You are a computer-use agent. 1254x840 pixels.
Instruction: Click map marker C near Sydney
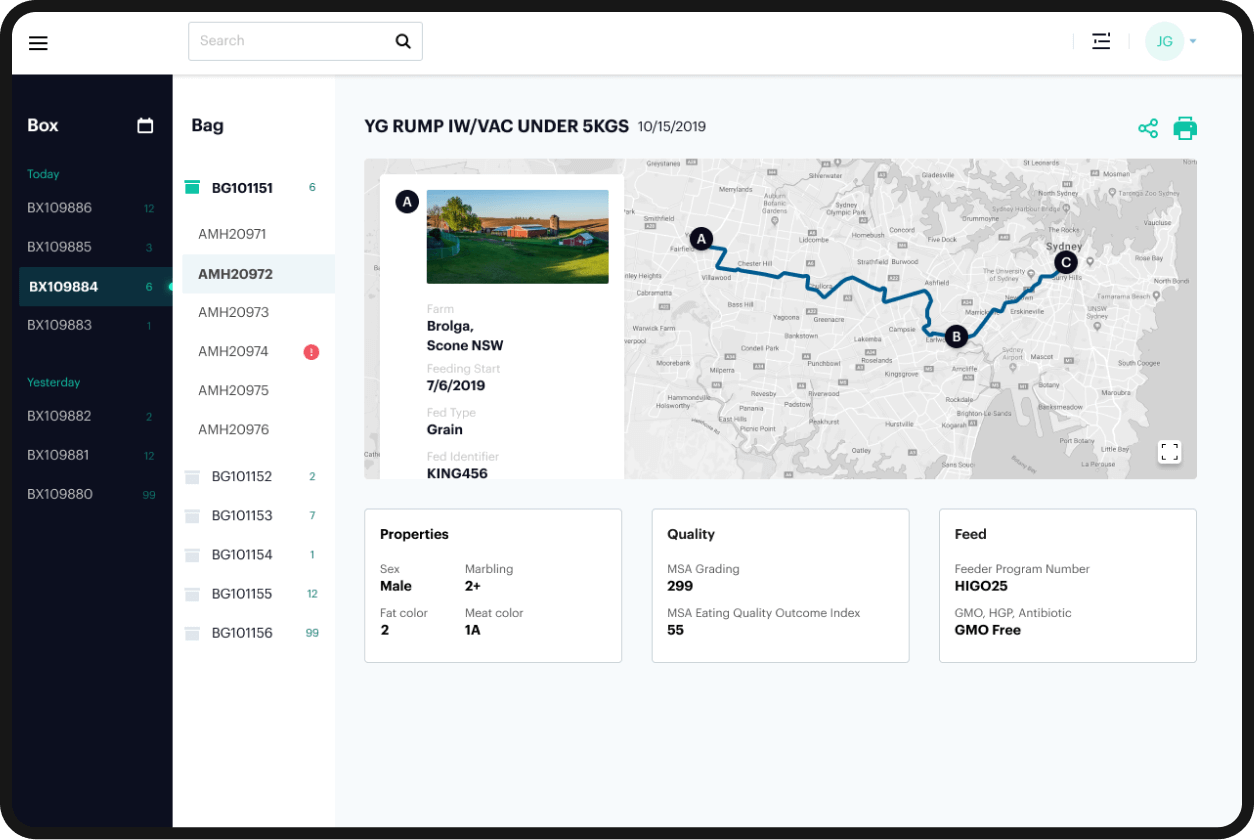tap(1064, 262)
